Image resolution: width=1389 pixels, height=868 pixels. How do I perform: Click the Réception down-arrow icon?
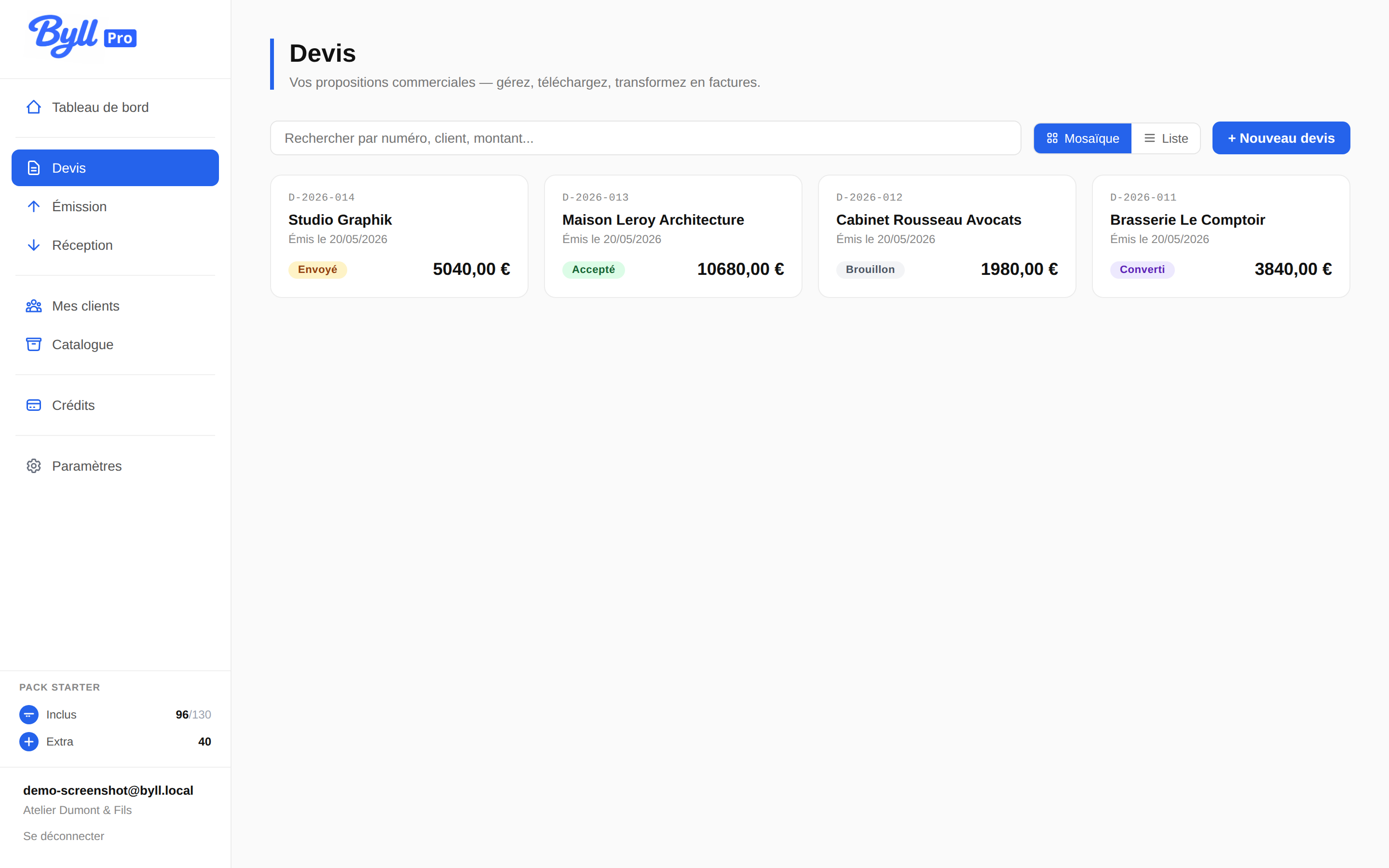(x=33, y=245)
